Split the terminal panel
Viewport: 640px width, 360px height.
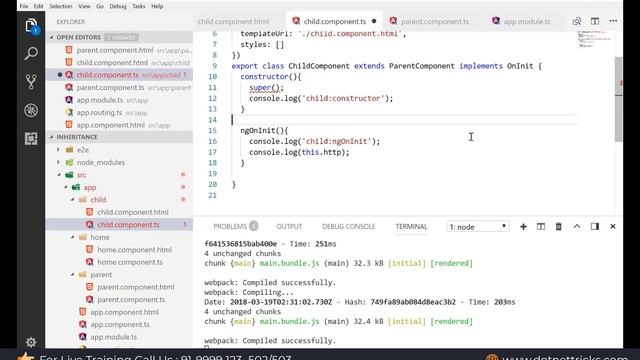click(541, 227)
